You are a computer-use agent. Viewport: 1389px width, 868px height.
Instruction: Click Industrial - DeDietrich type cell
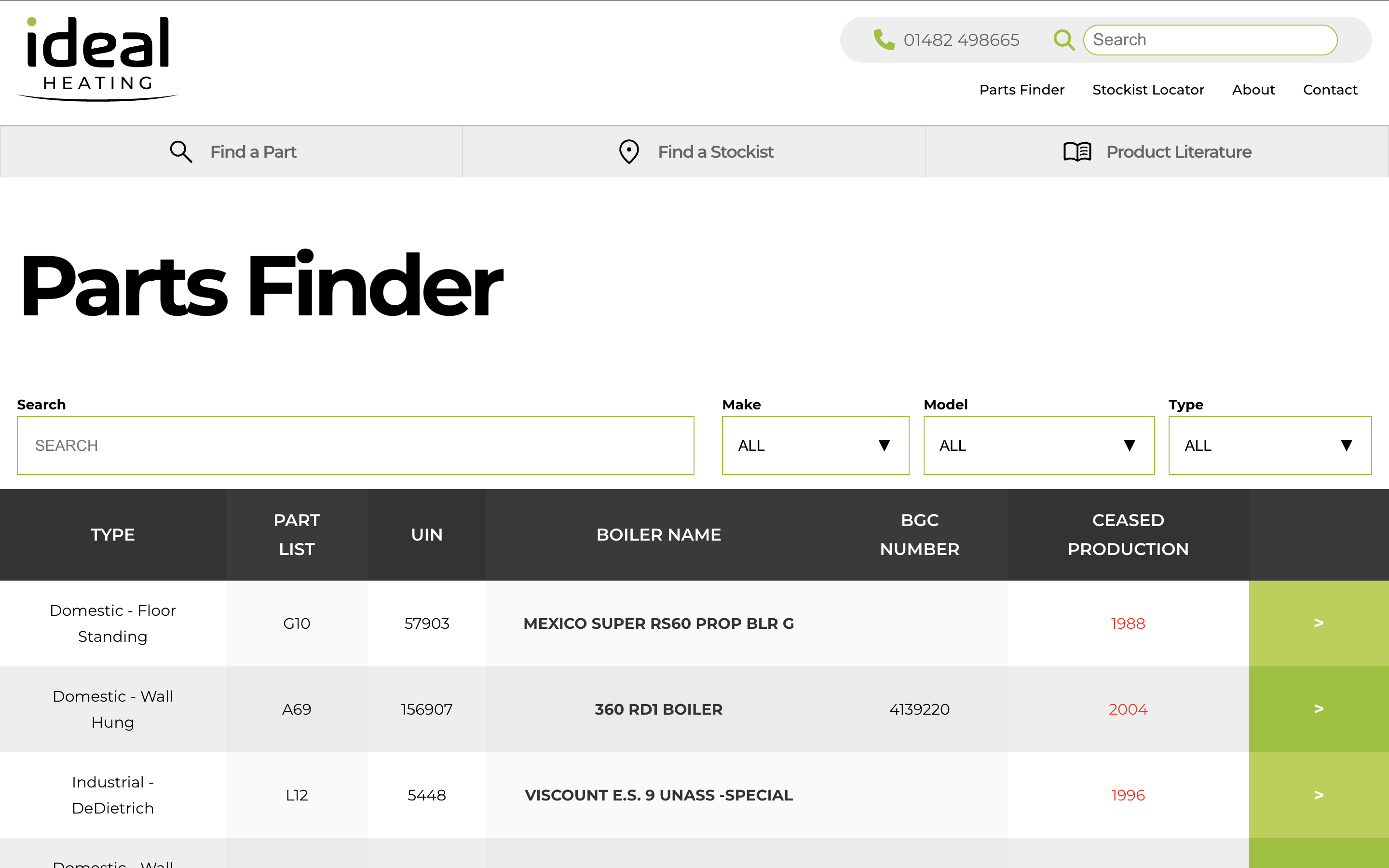(x=112, y=795)
